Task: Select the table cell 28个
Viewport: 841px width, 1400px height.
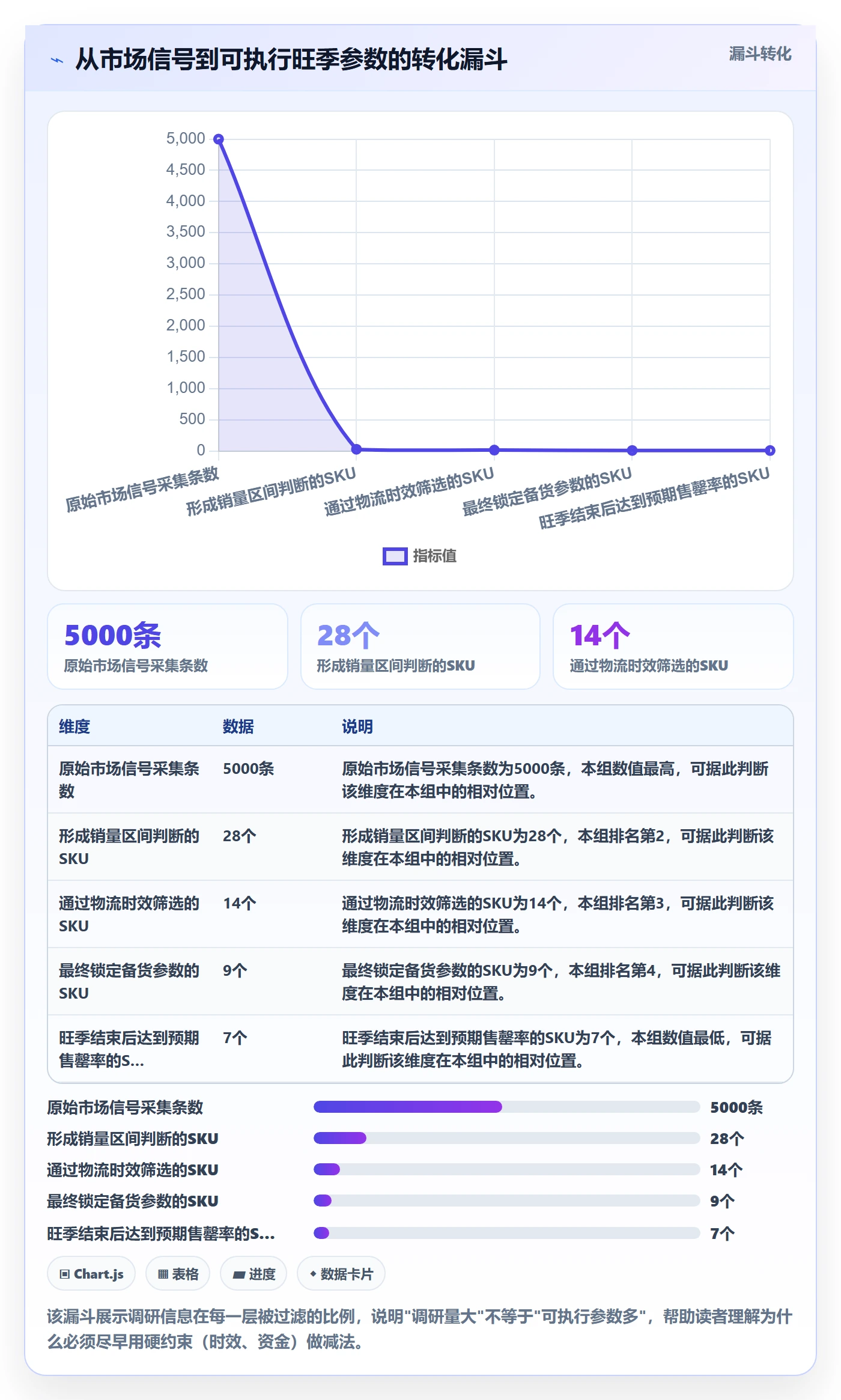Action: (x=240, y=836)
